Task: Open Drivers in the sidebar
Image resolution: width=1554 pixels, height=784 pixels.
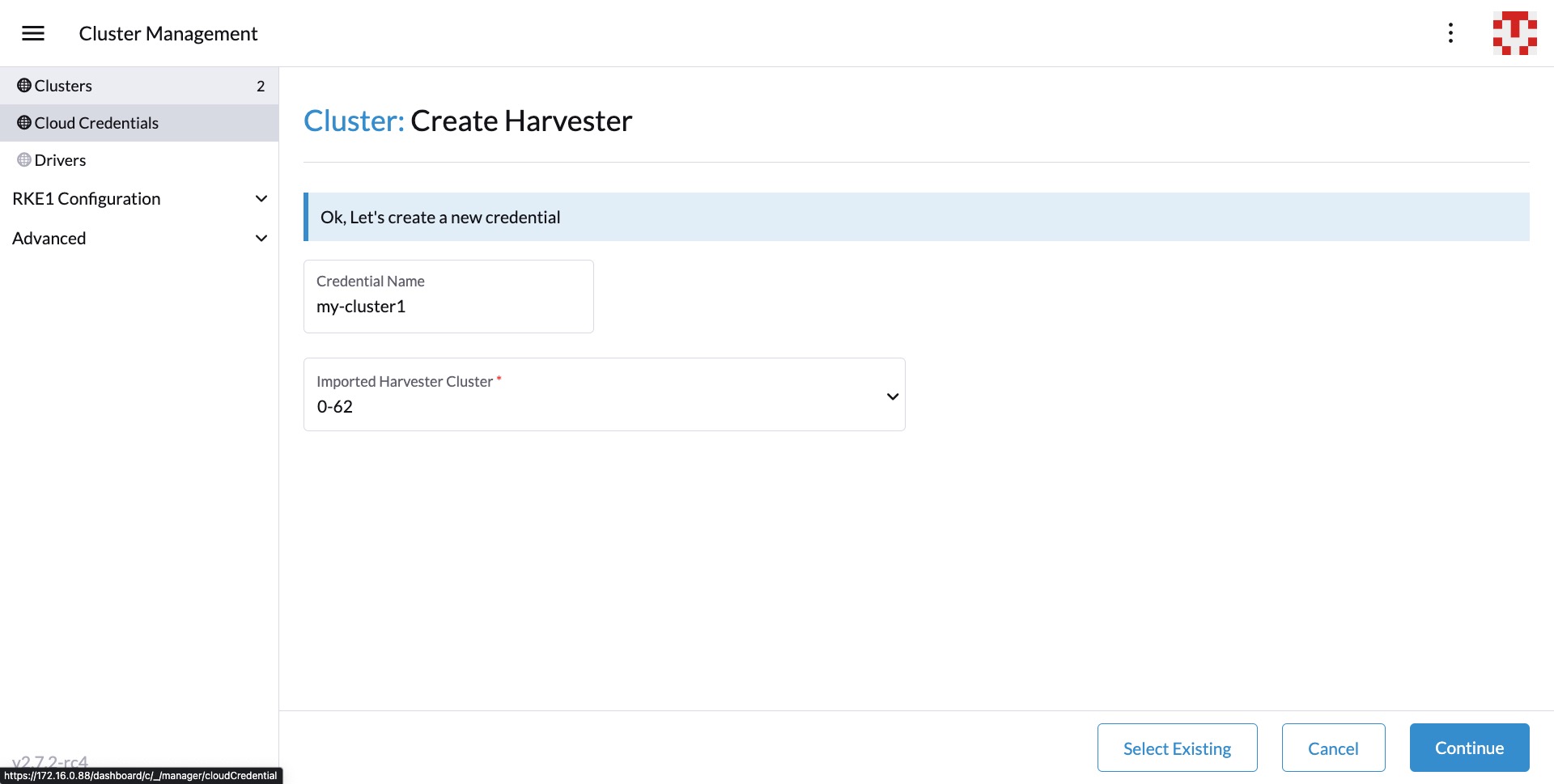Action: (x=139, y=160)
